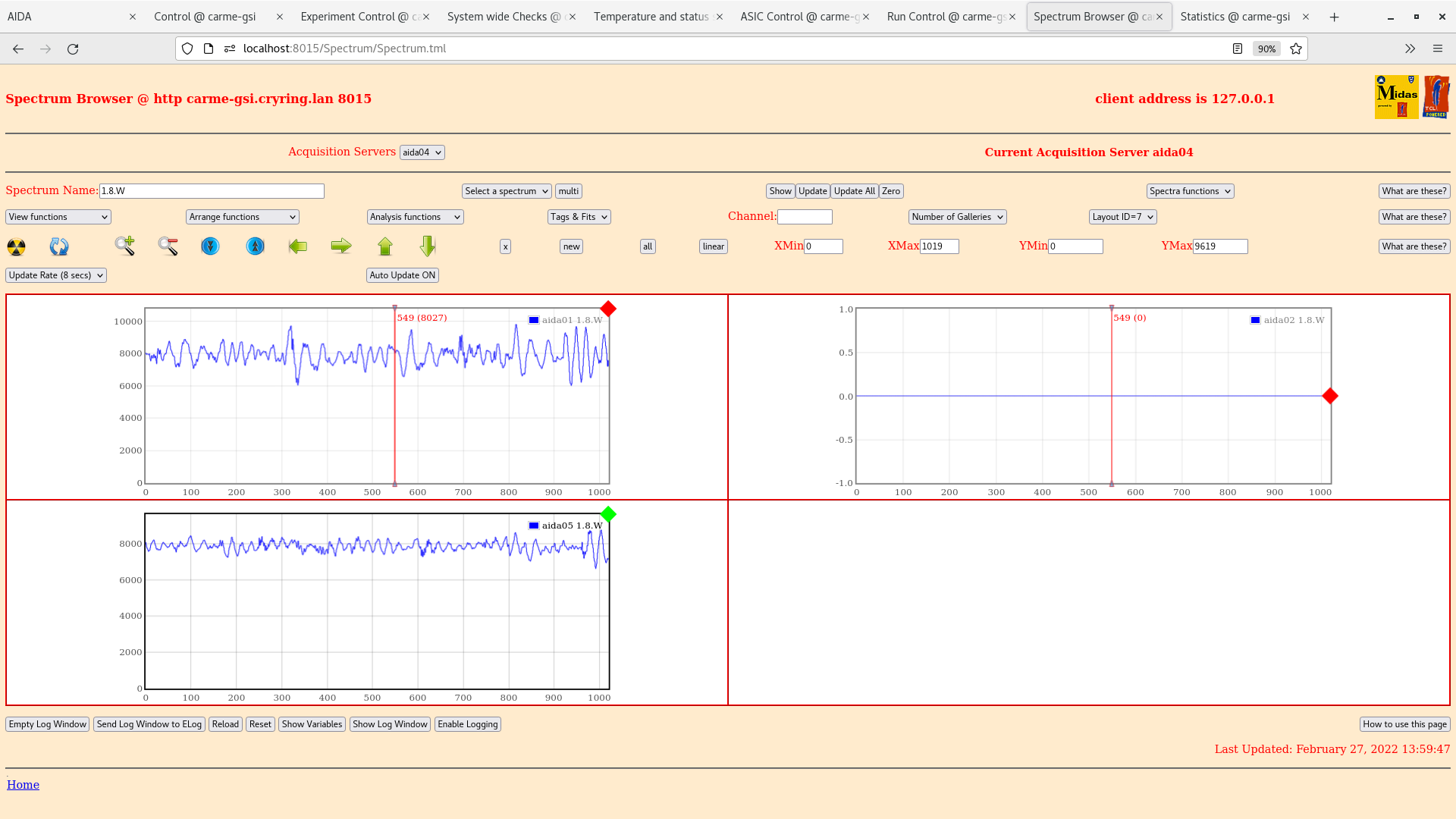The width and height of the screenshot is (1456, 819).
Task: Toggle the Auto Update ON button
Action: [403, 275]
